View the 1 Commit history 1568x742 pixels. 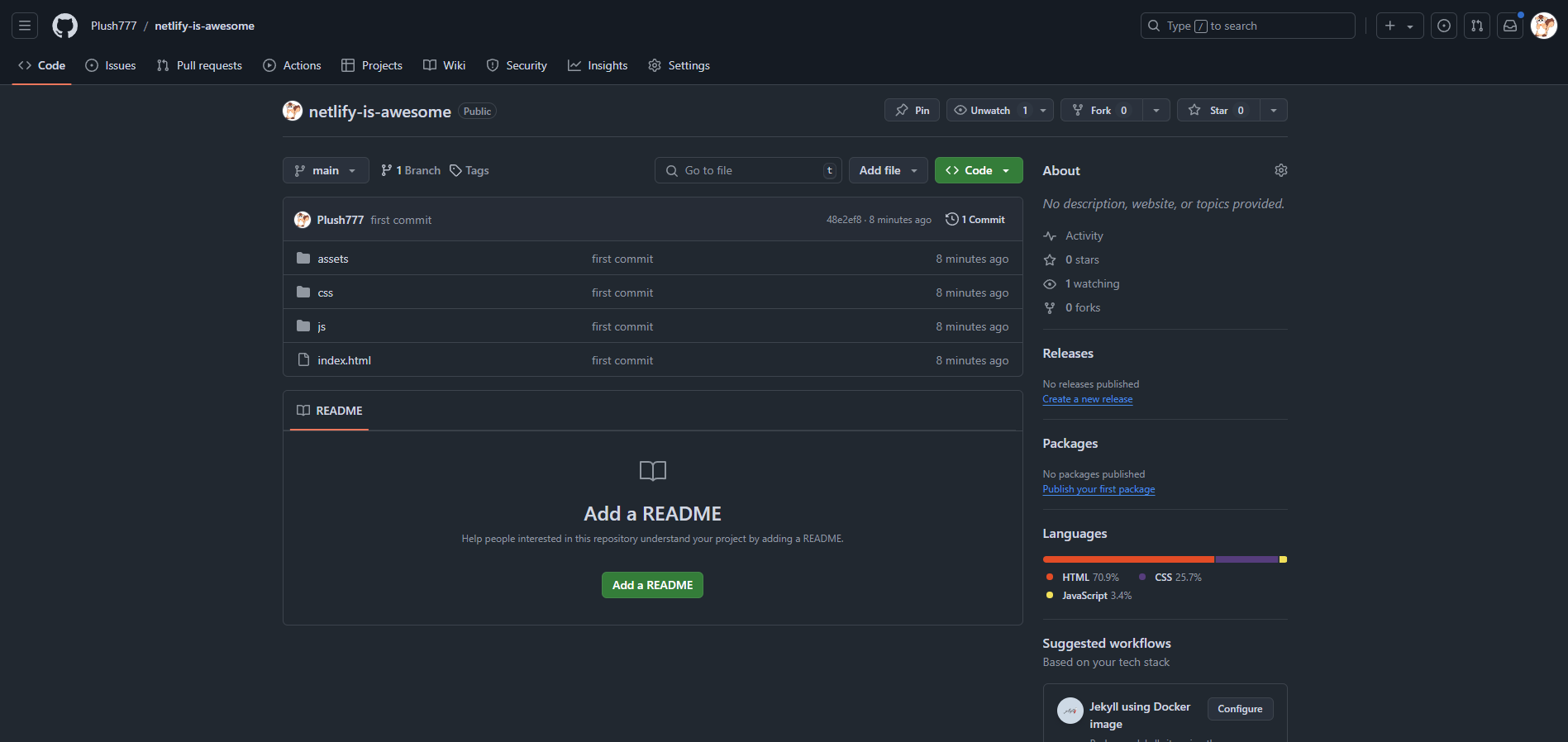point(975,220)
